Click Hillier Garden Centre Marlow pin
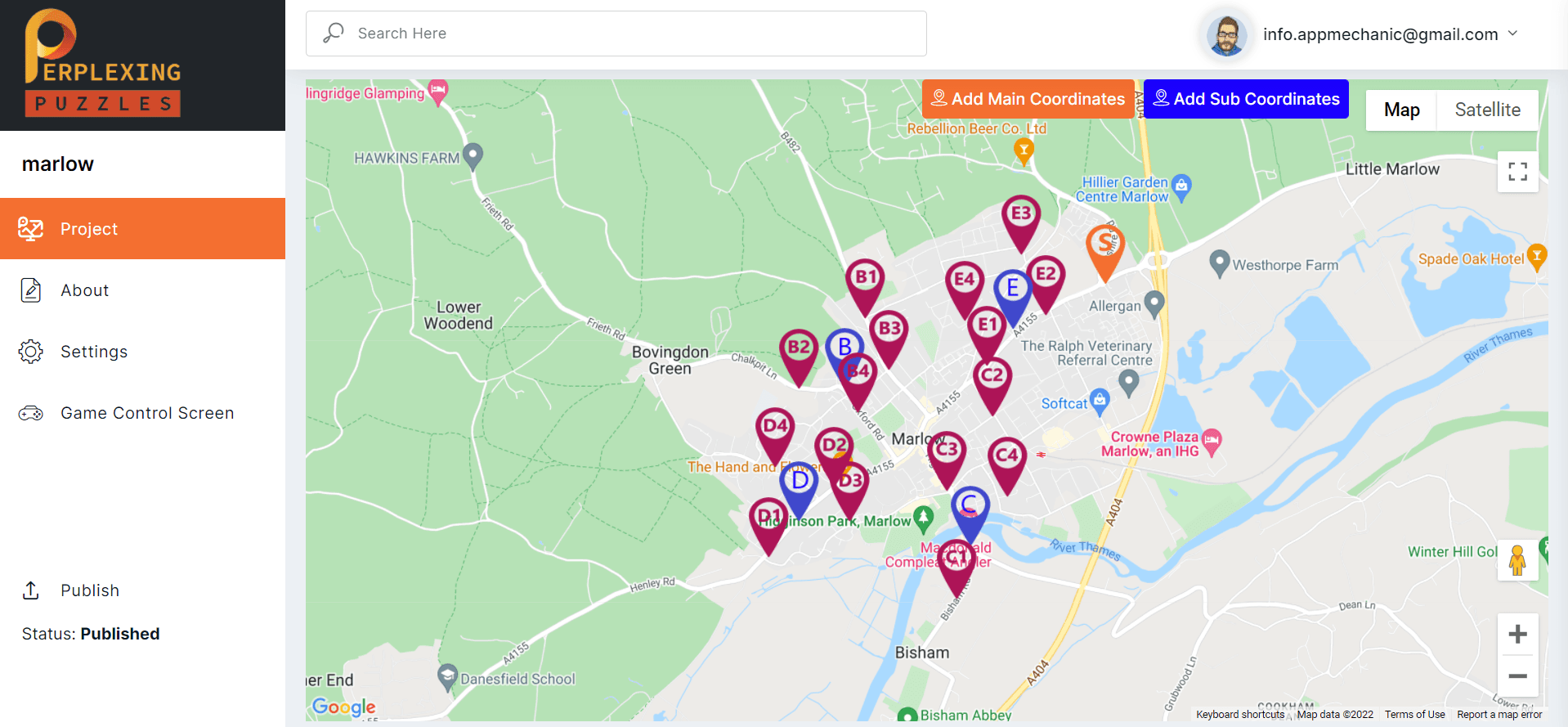 (x=1181, y=187)
